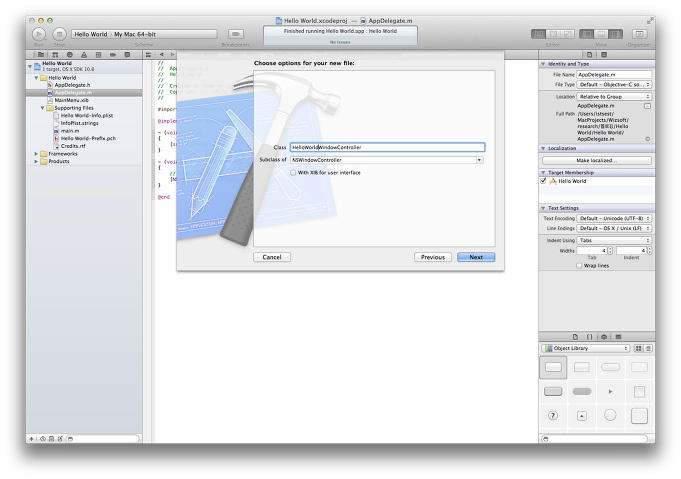Click the Tab width stepper

pyautogui.click(x=610, y=251)
